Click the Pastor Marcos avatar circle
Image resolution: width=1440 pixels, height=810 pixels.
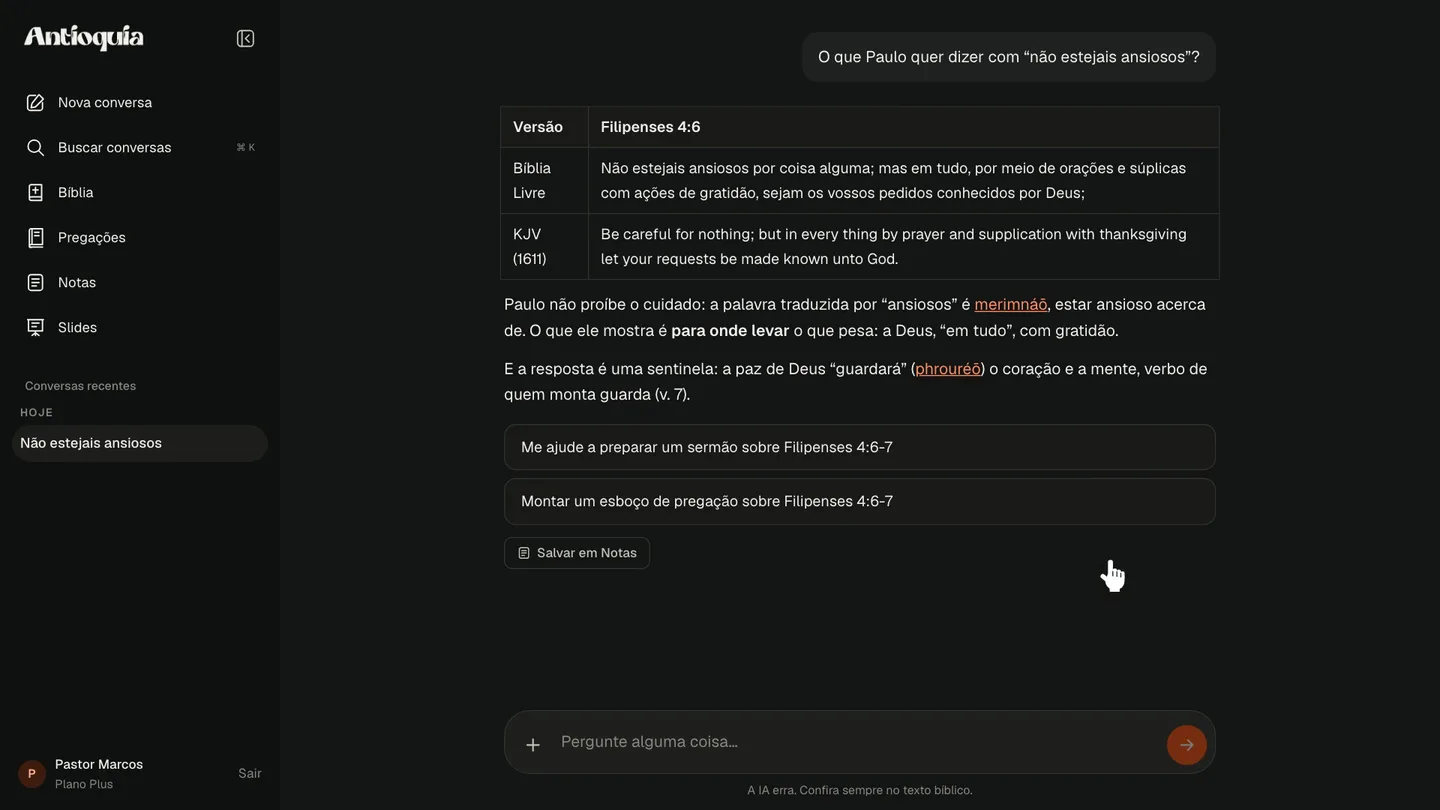tap(32, 774)
